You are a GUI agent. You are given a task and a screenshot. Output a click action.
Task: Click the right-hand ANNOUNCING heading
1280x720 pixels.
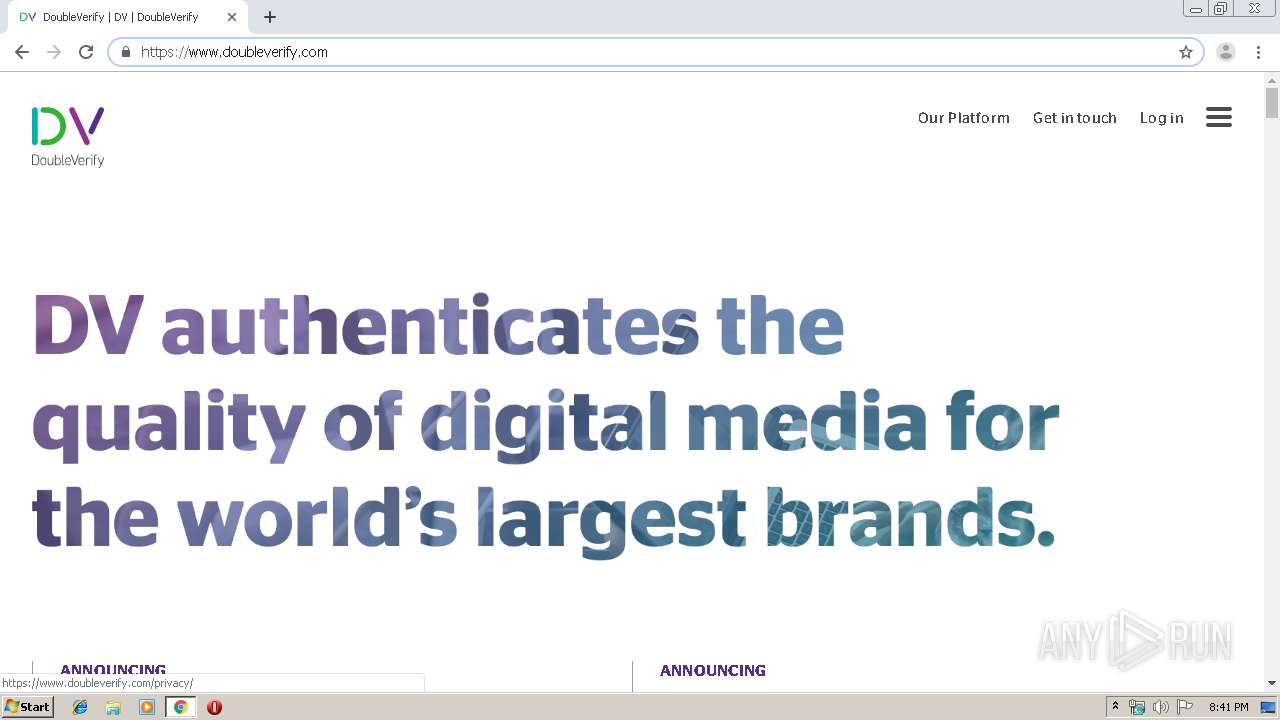[713, 670]
